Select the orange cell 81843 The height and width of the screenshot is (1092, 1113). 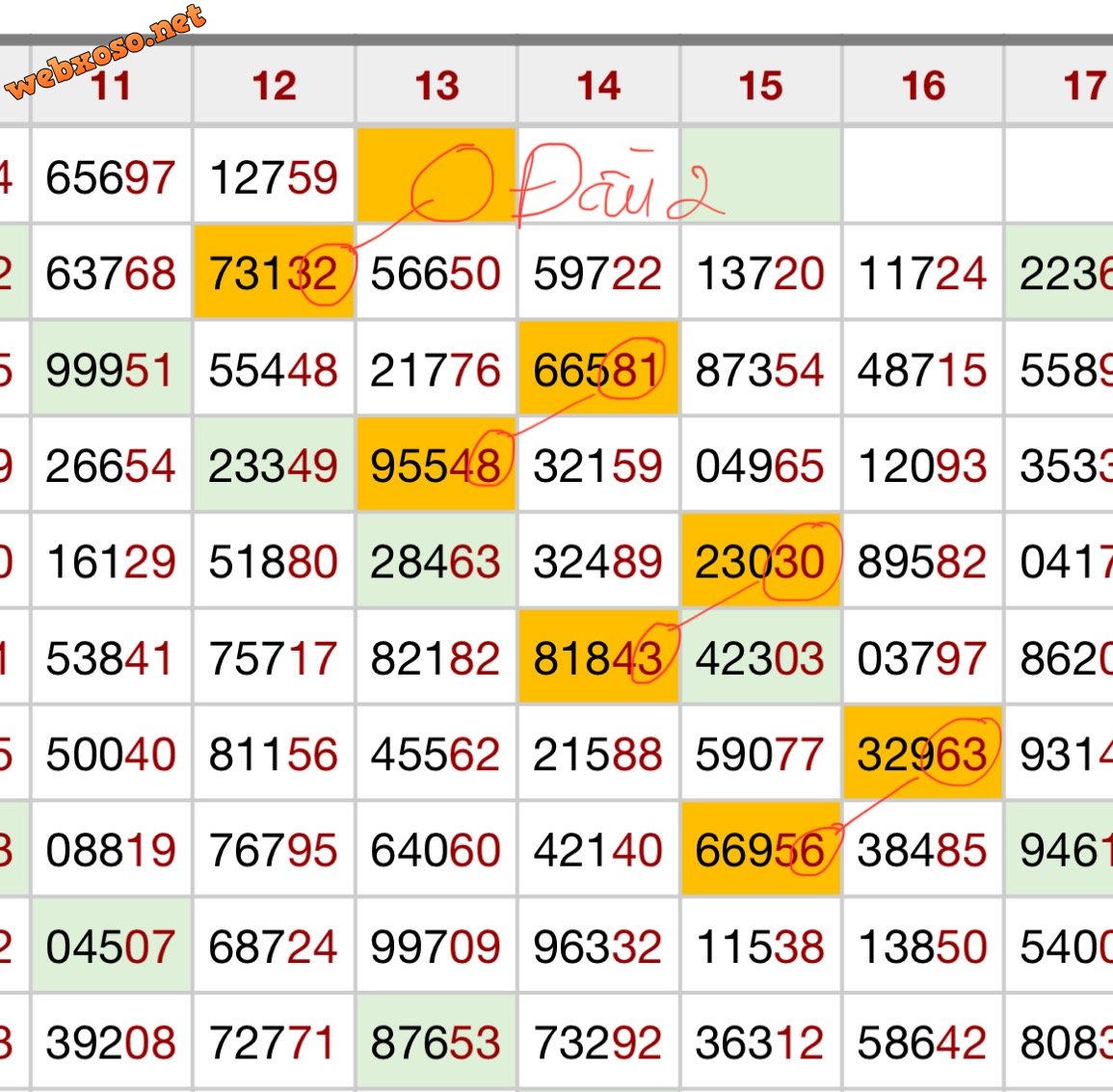(x=598, y=658)
